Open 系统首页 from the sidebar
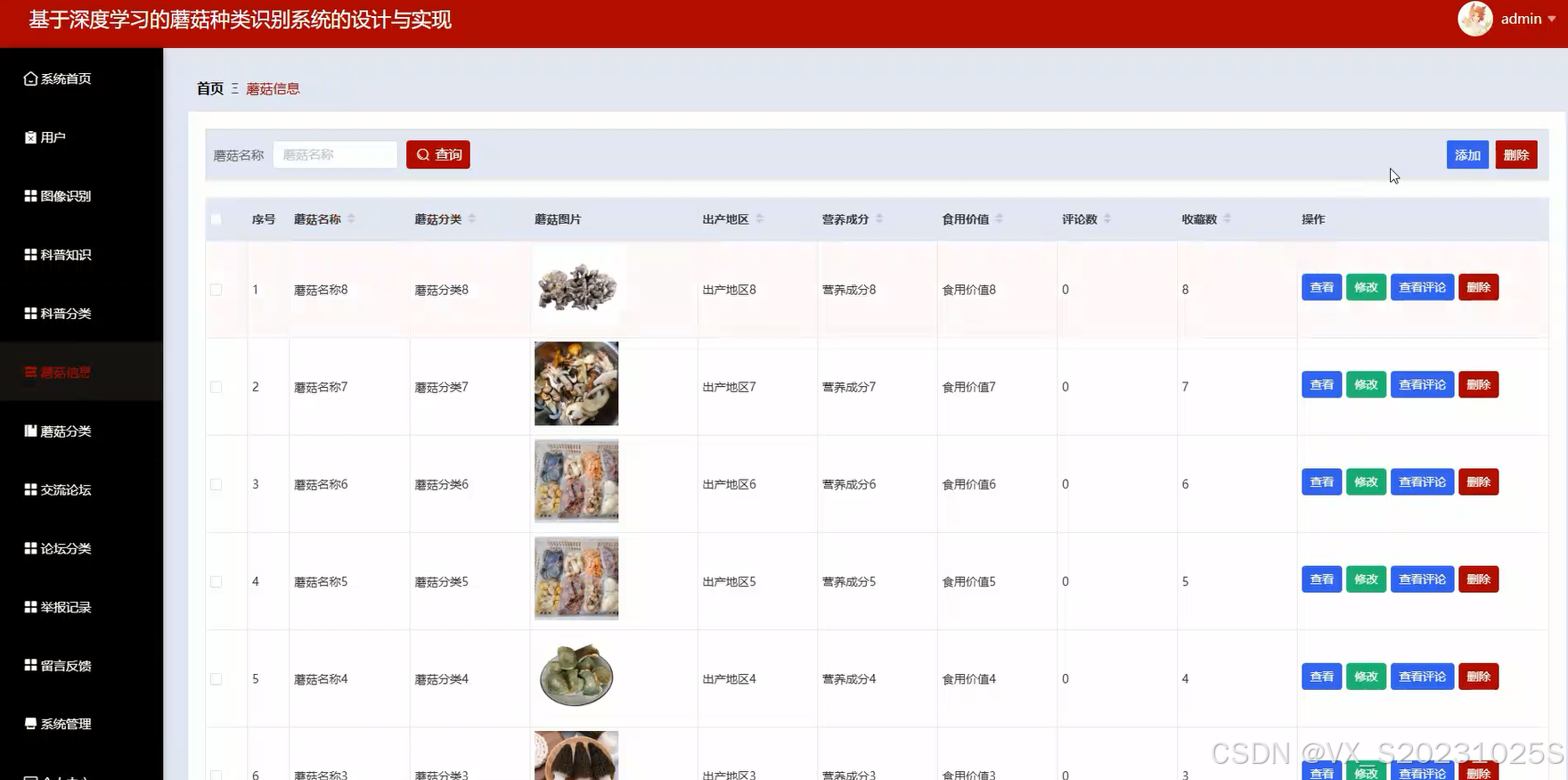This screenshot has width=1568, height=780. (x=57, y=78)
